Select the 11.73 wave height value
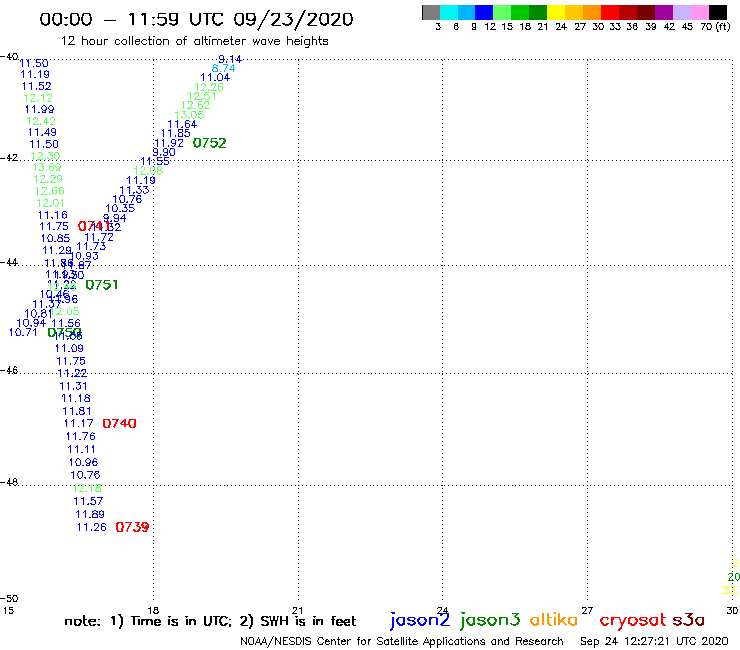Screen dimensions: 740x650 click(x=91, y=246)
